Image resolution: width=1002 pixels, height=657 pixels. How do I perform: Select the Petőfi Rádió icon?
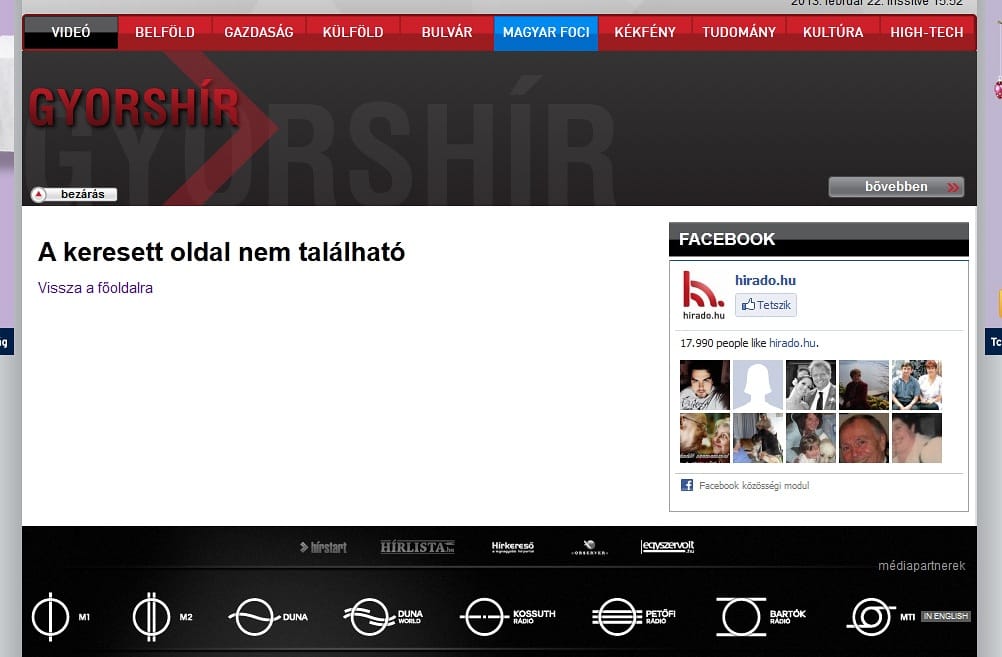click(634, 617)
